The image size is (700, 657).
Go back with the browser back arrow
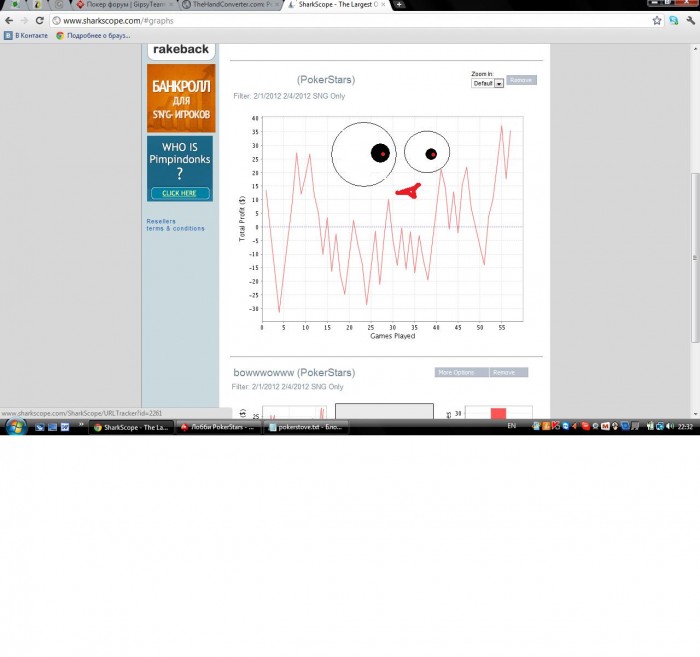pyautogui.click(x=9, y=21)
